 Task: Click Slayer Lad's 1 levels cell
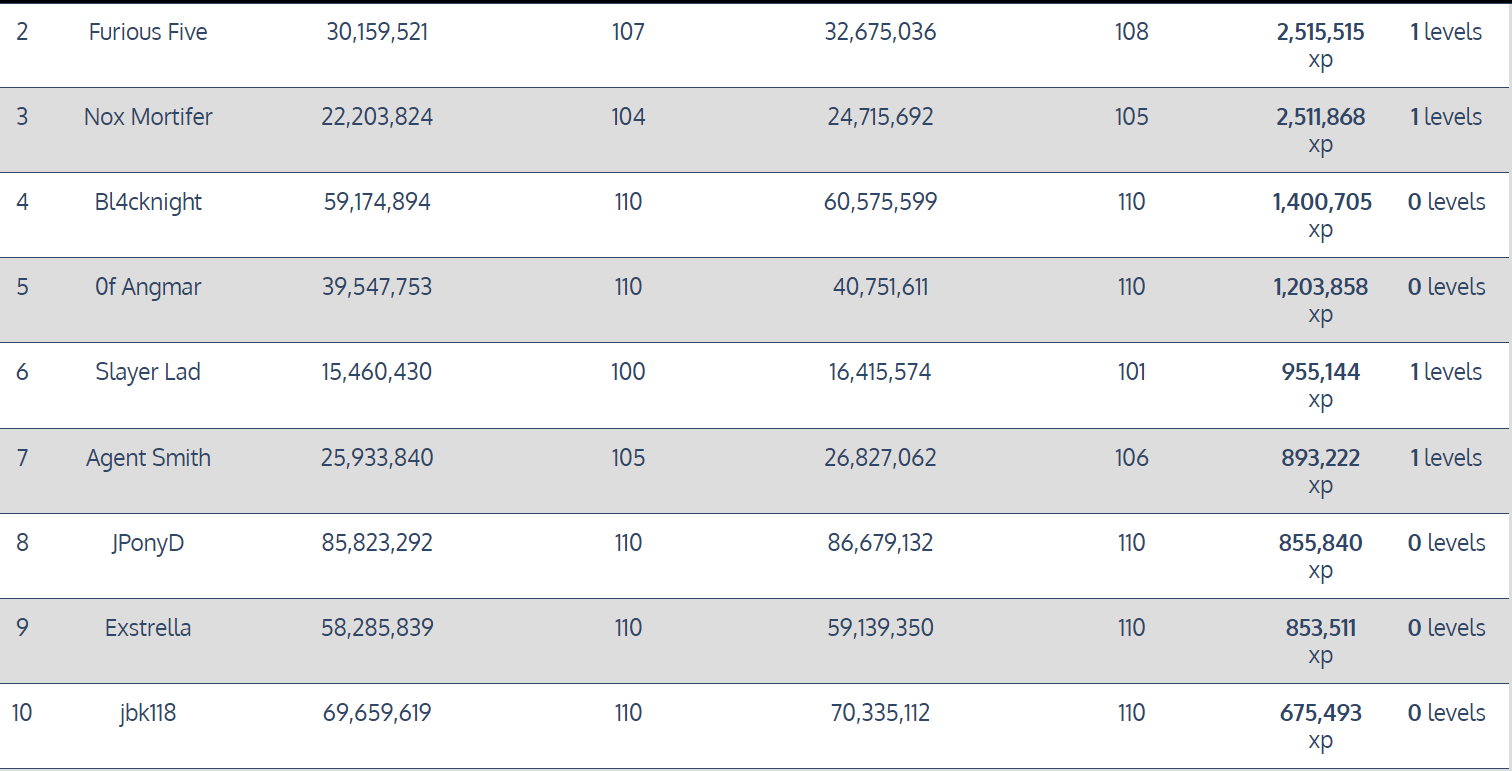[1445, 372]
